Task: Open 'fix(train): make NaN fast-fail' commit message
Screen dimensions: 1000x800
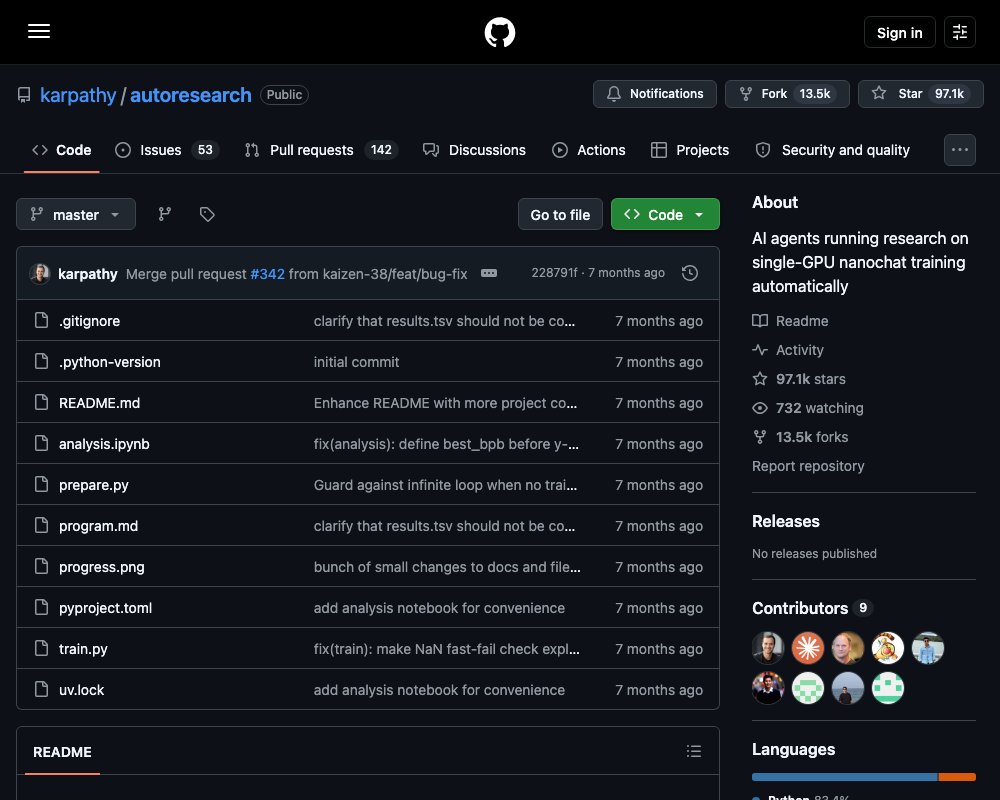Action: [446, 649]
